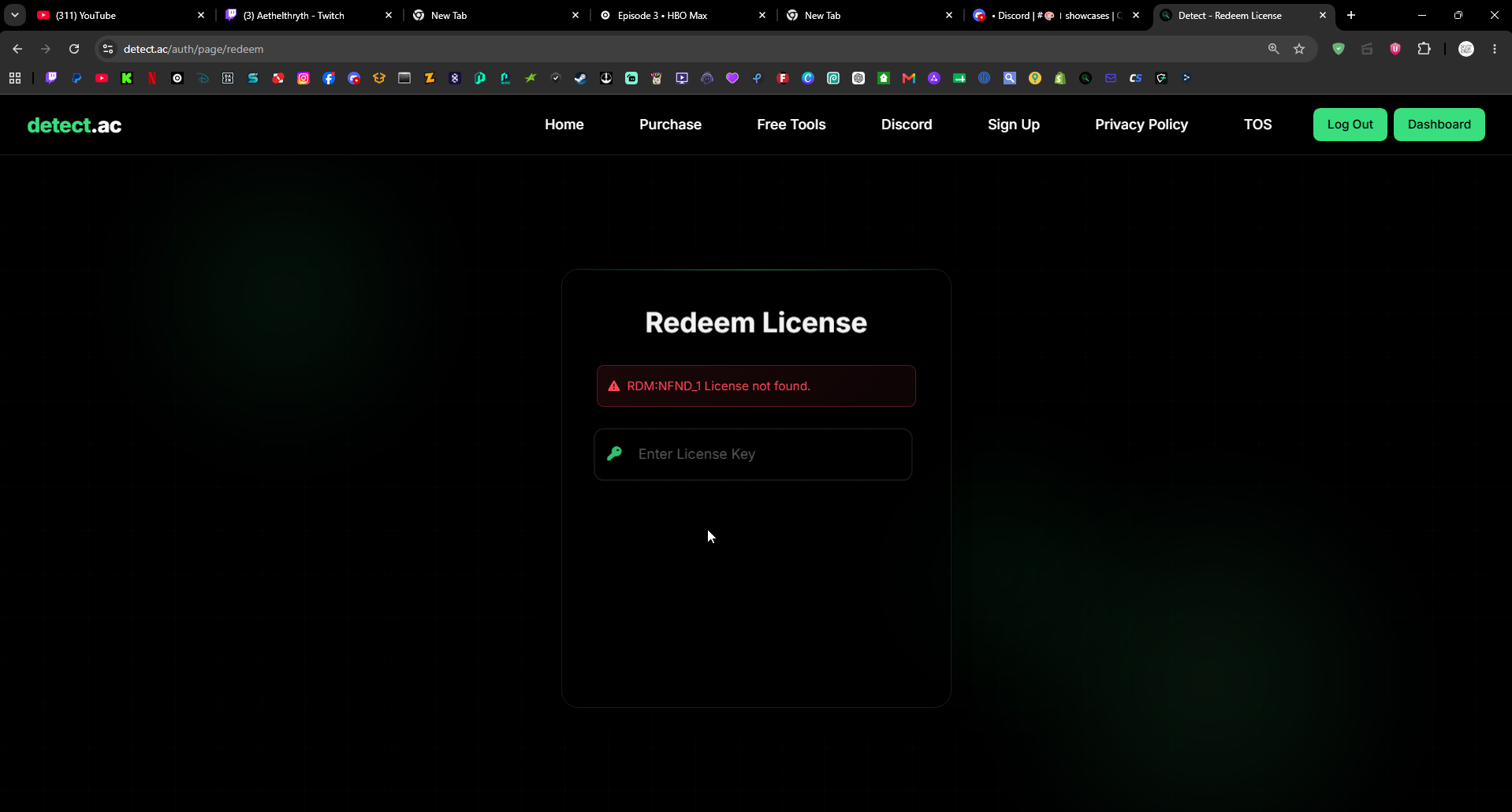Open the Extensions puzzle icon
1512x812 pixels.
click(x=1424, y=49)
